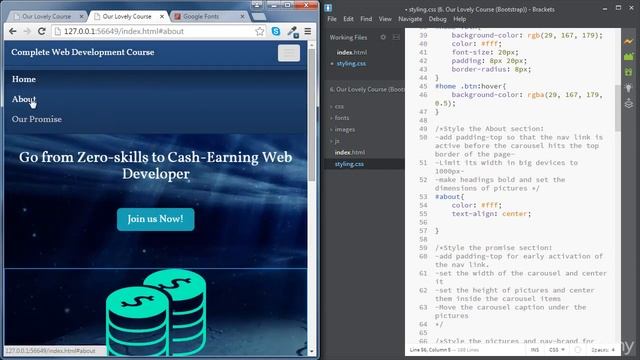Click Complete Web Development Course brand link

click(83, 52)
